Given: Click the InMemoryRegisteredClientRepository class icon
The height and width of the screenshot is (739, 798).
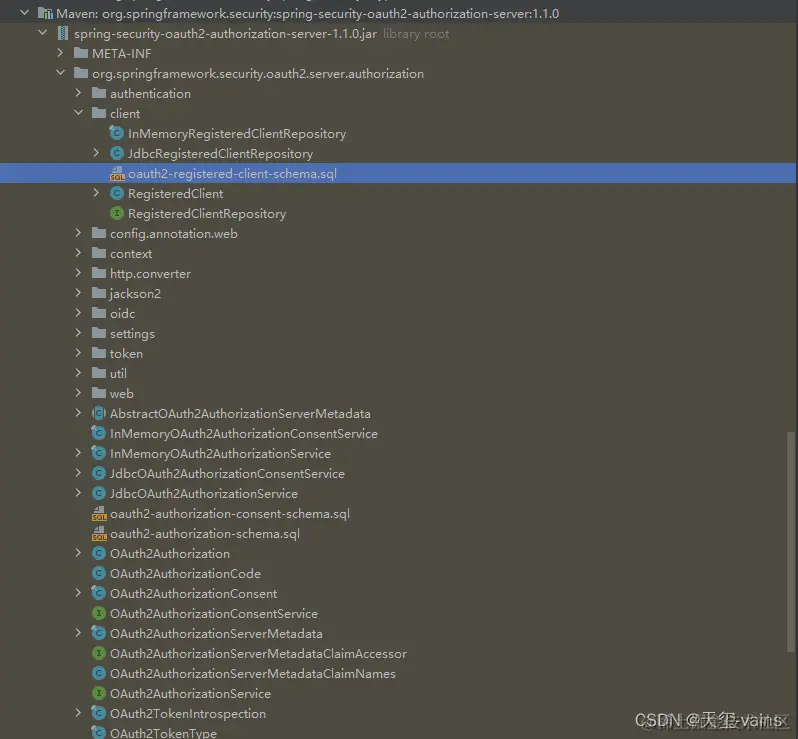Looking at the screenshot, I should [117, 133].
